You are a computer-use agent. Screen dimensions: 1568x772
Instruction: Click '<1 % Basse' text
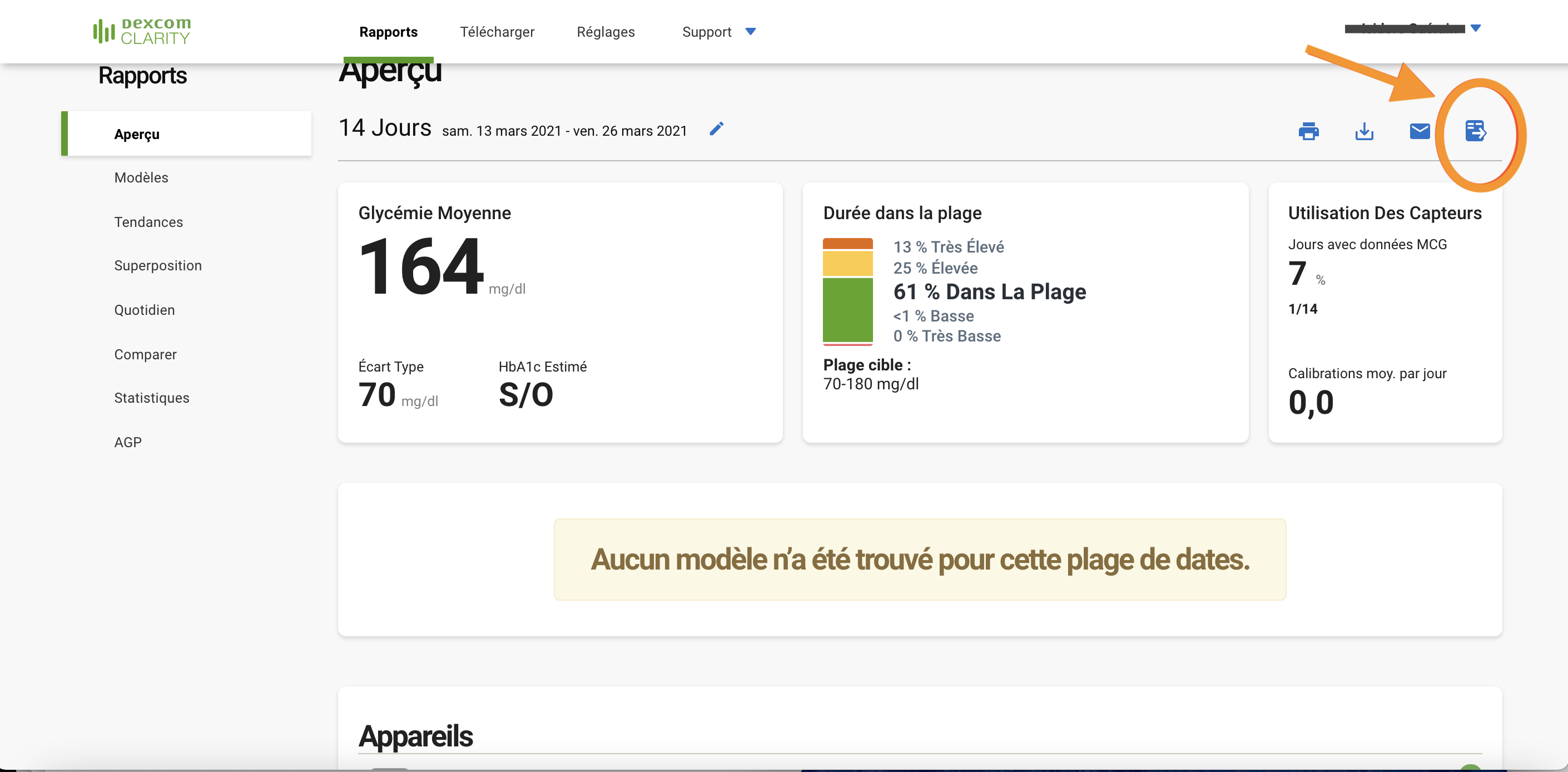pos(933,316)
